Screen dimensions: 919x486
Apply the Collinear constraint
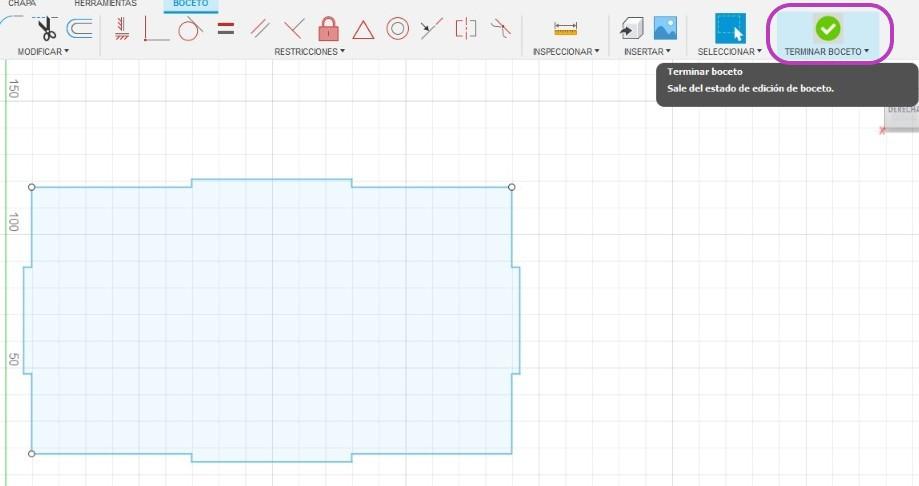431,29
